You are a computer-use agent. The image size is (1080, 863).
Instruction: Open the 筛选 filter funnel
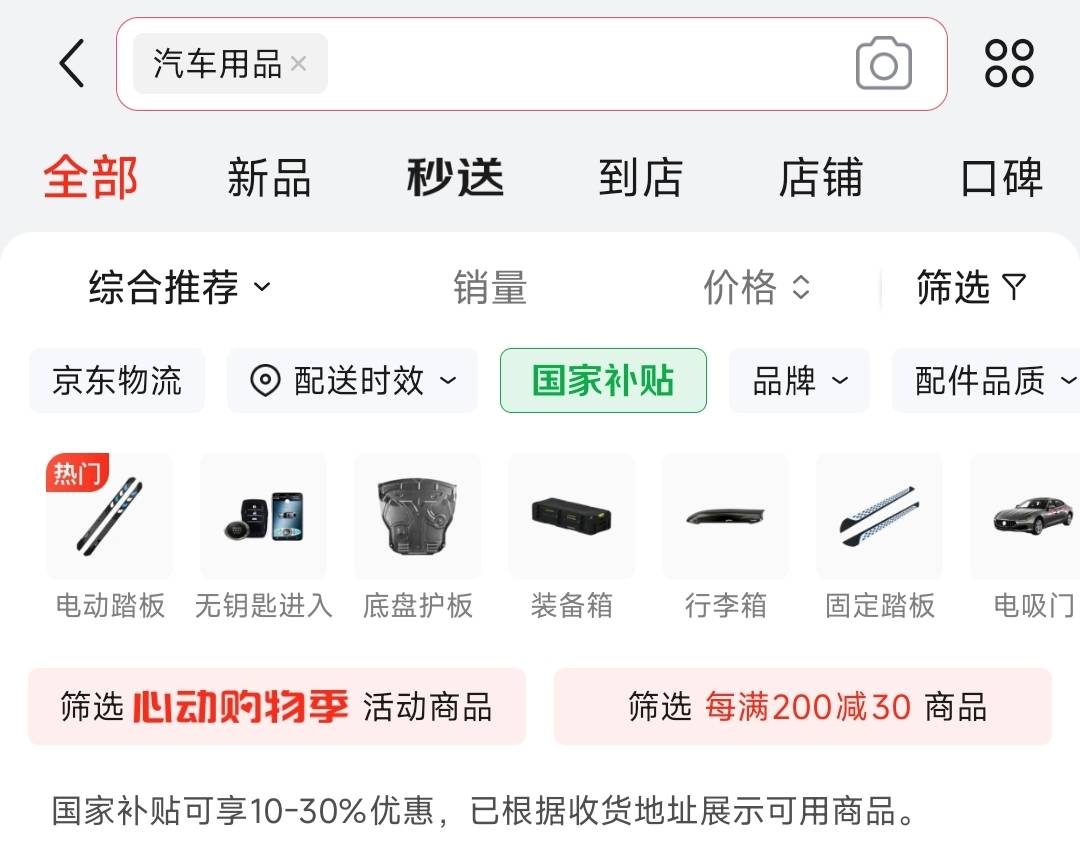coord(971,287)
